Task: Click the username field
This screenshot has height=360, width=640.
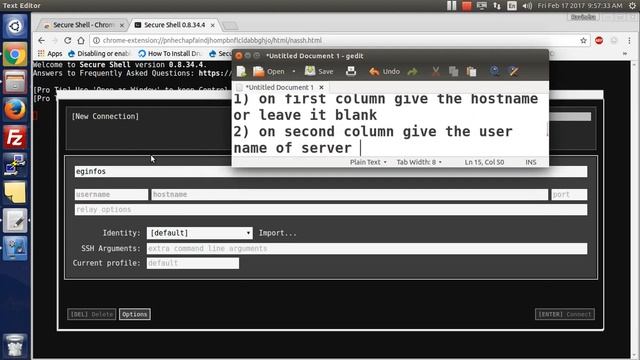Action: (111, 194)
